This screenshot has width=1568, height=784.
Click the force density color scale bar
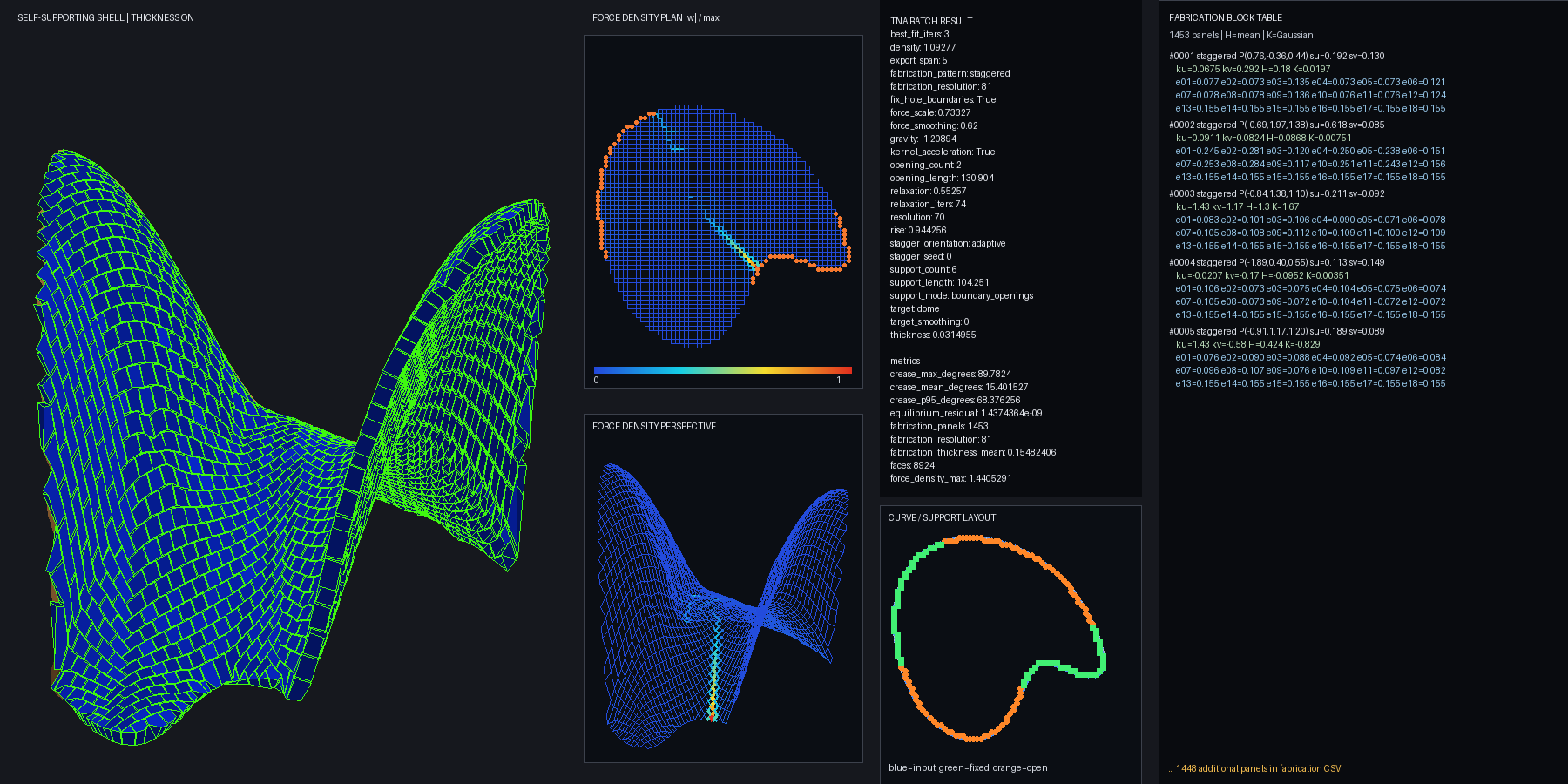(x=723, y=370)
